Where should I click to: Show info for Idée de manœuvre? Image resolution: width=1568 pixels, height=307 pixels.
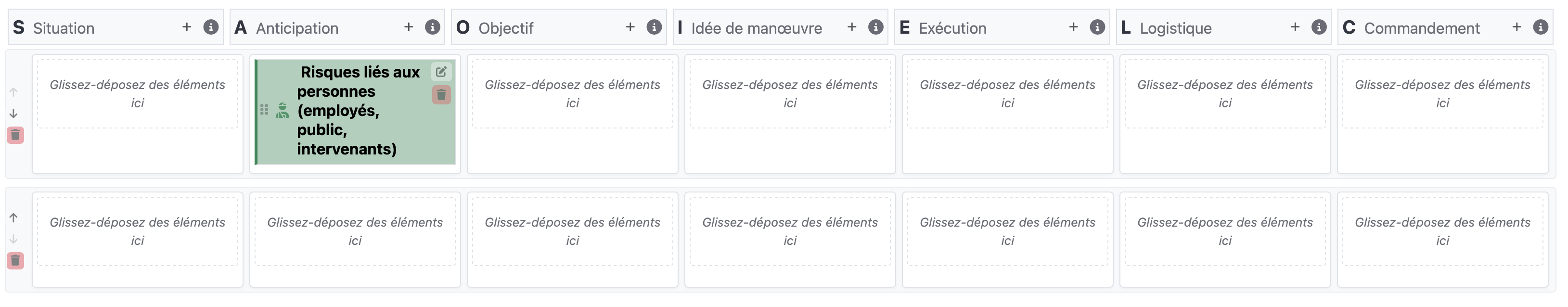click(875, 27)
